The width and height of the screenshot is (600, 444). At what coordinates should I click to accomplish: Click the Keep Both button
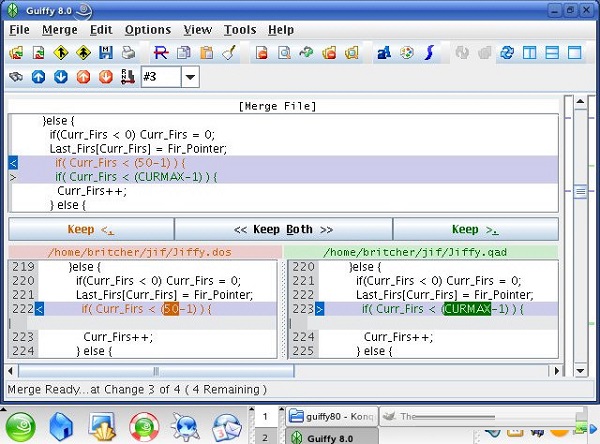pyautogui.click(x=283, y=230)
